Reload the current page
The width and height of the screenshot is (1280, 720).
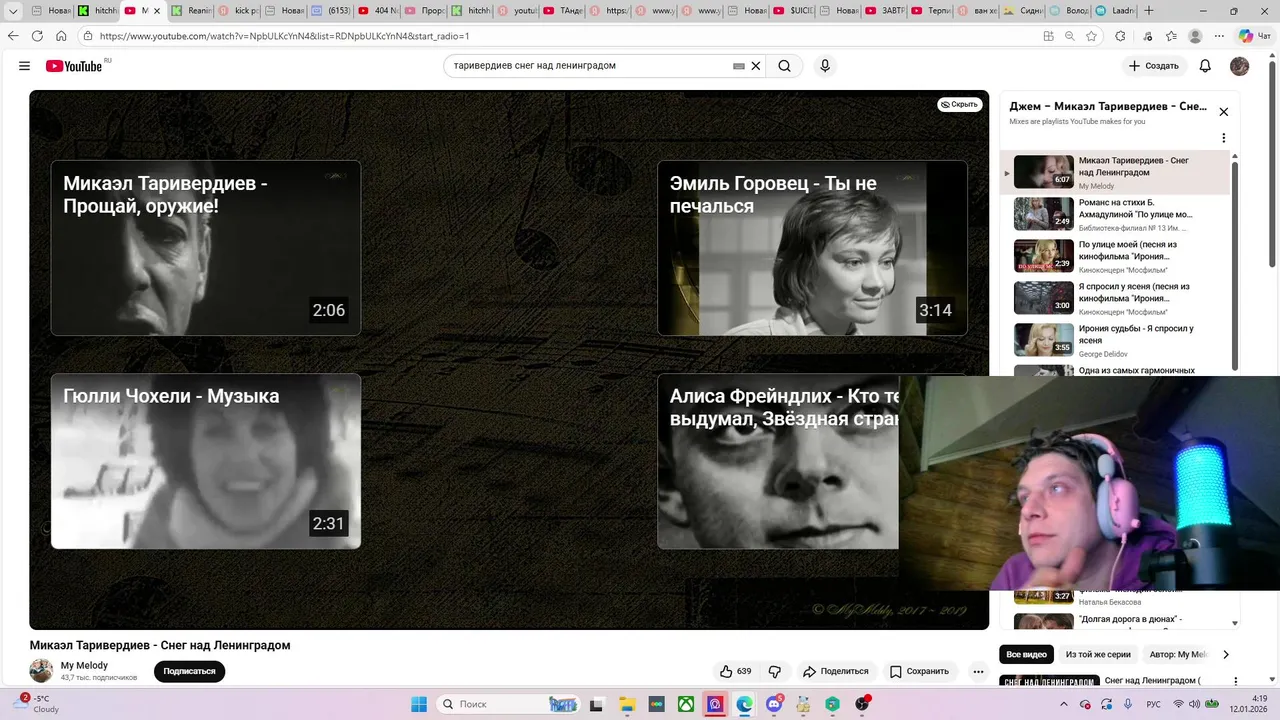37,36
